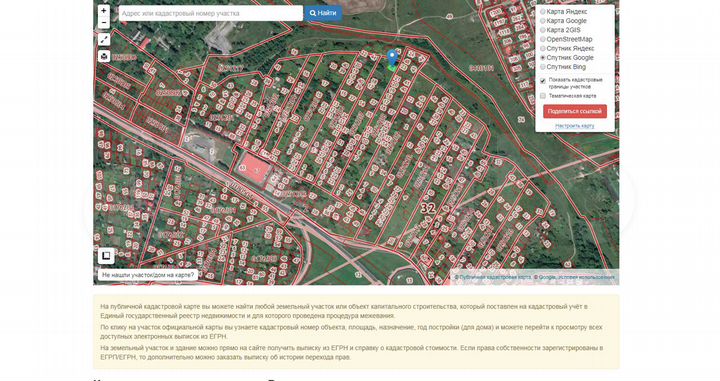Click the Найти search button
Screen dimensions: 720x381
click(323, 13)
